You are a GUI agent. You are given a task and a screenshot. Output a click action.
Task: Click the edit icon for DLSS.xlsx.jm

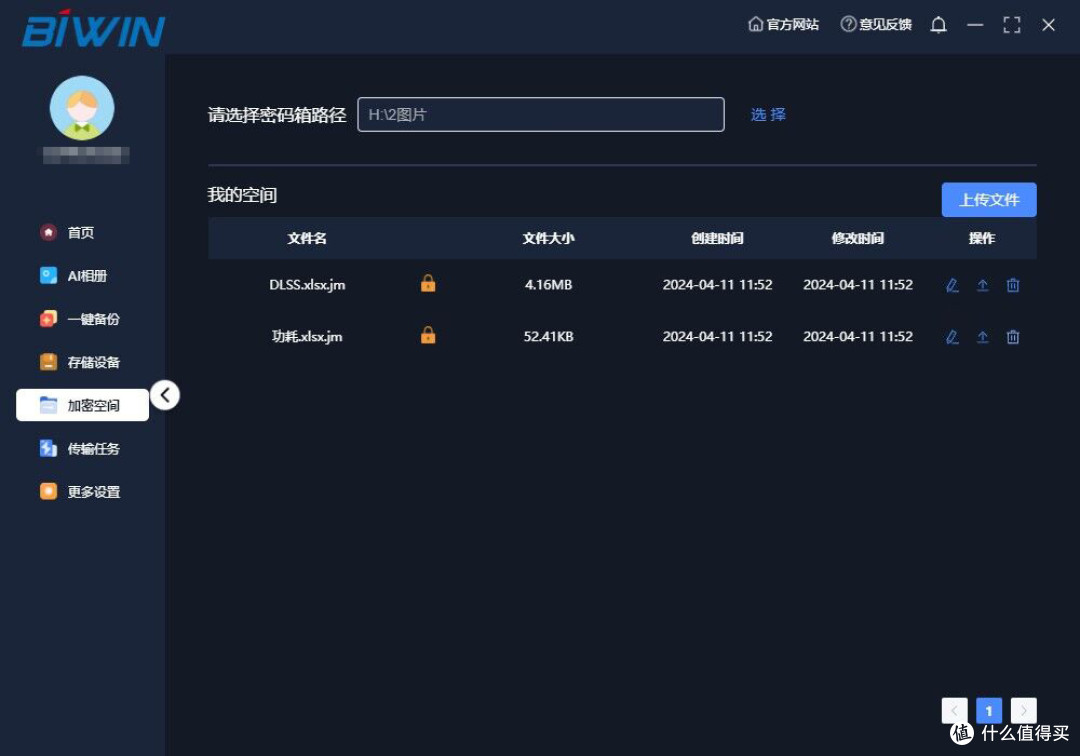(952, 285)
